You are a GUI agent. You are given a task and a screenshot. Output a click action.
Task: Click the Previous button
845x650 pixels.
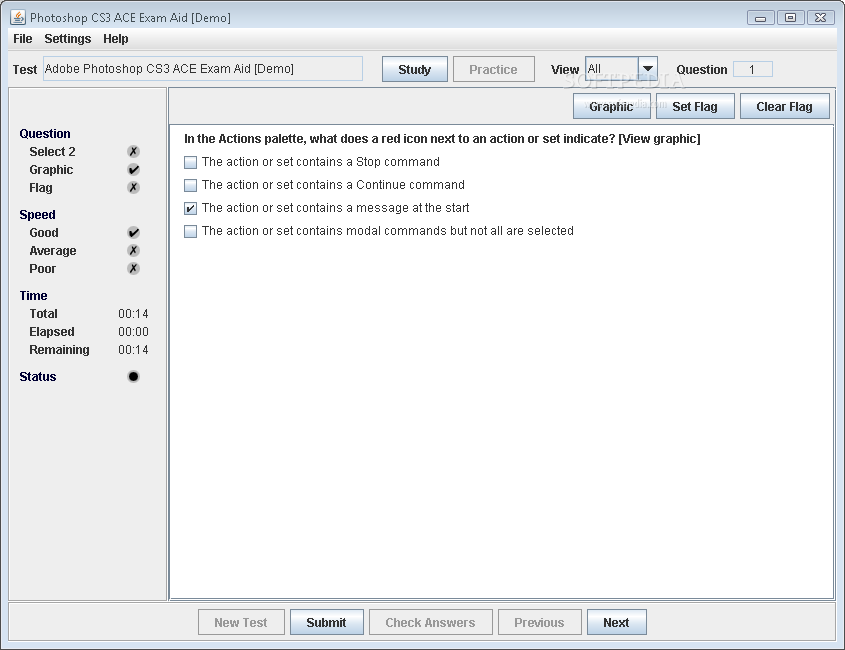[539, 623]
